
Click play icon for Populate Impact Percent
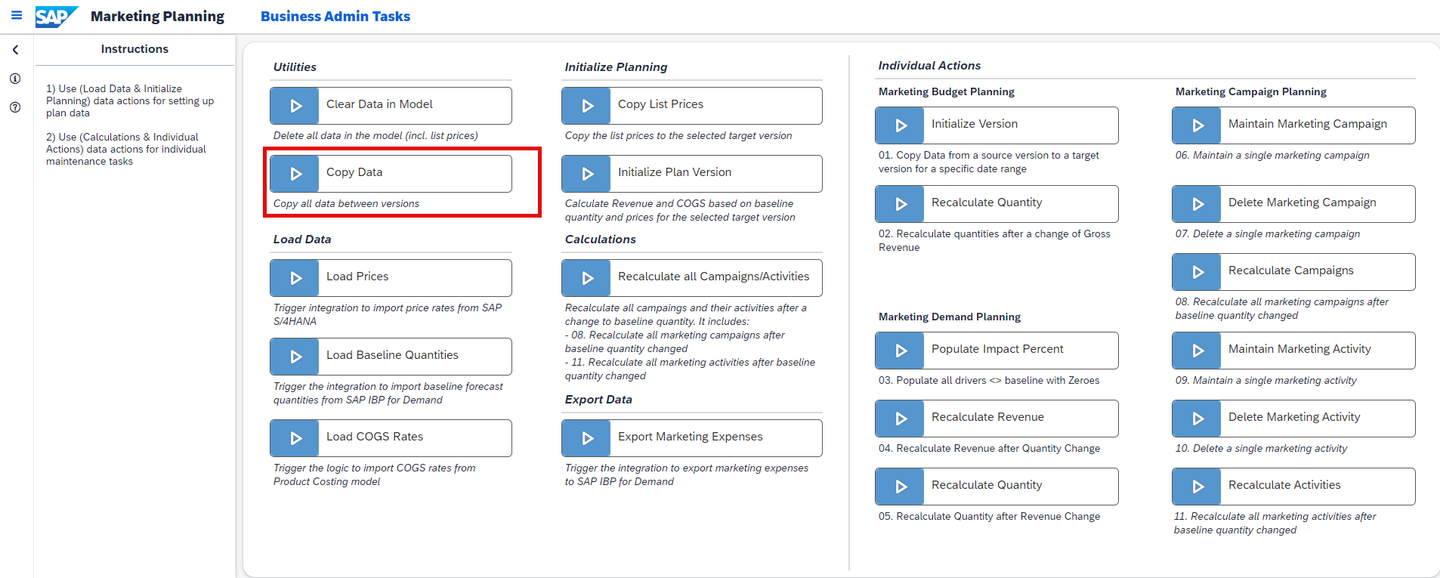click(900, 350)
